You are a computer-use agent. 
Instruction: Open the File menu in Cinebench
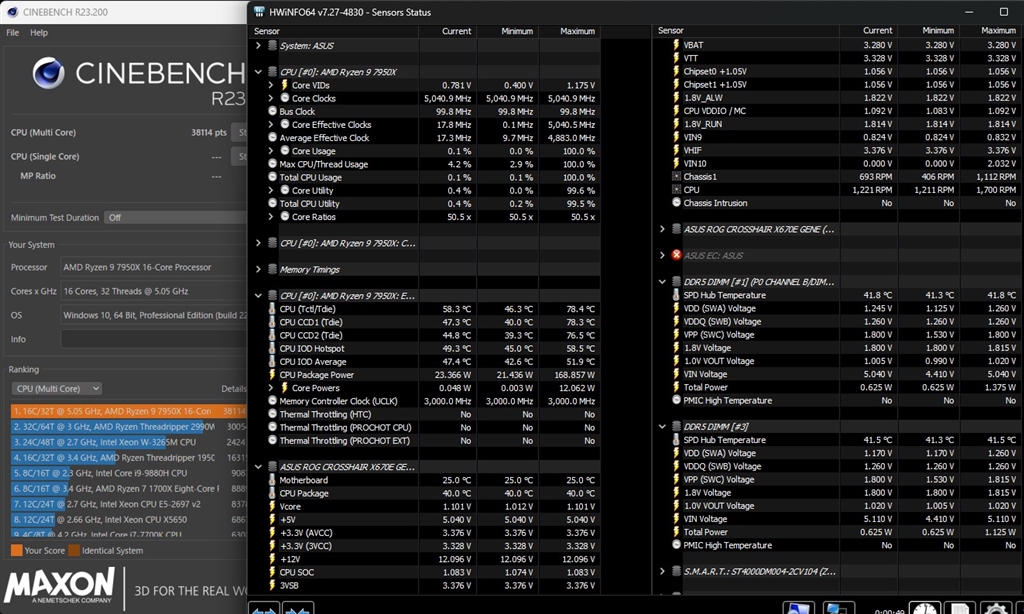coord(12,32)
